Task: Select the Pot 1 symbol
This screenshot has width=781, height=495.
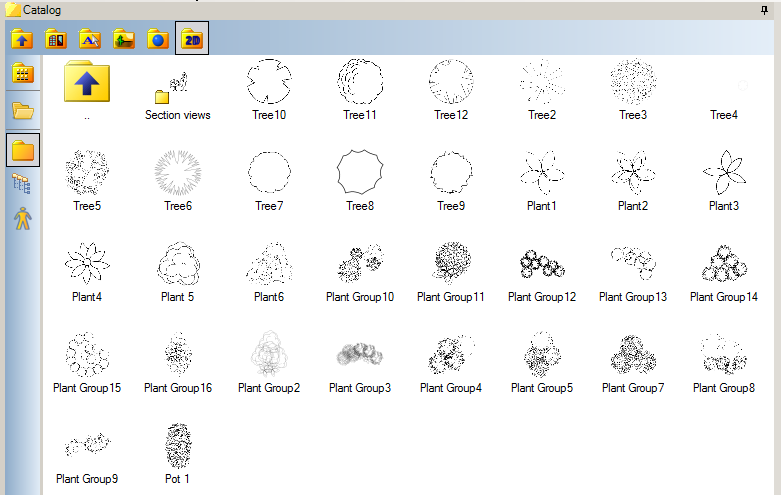Action: coord(178,446)
